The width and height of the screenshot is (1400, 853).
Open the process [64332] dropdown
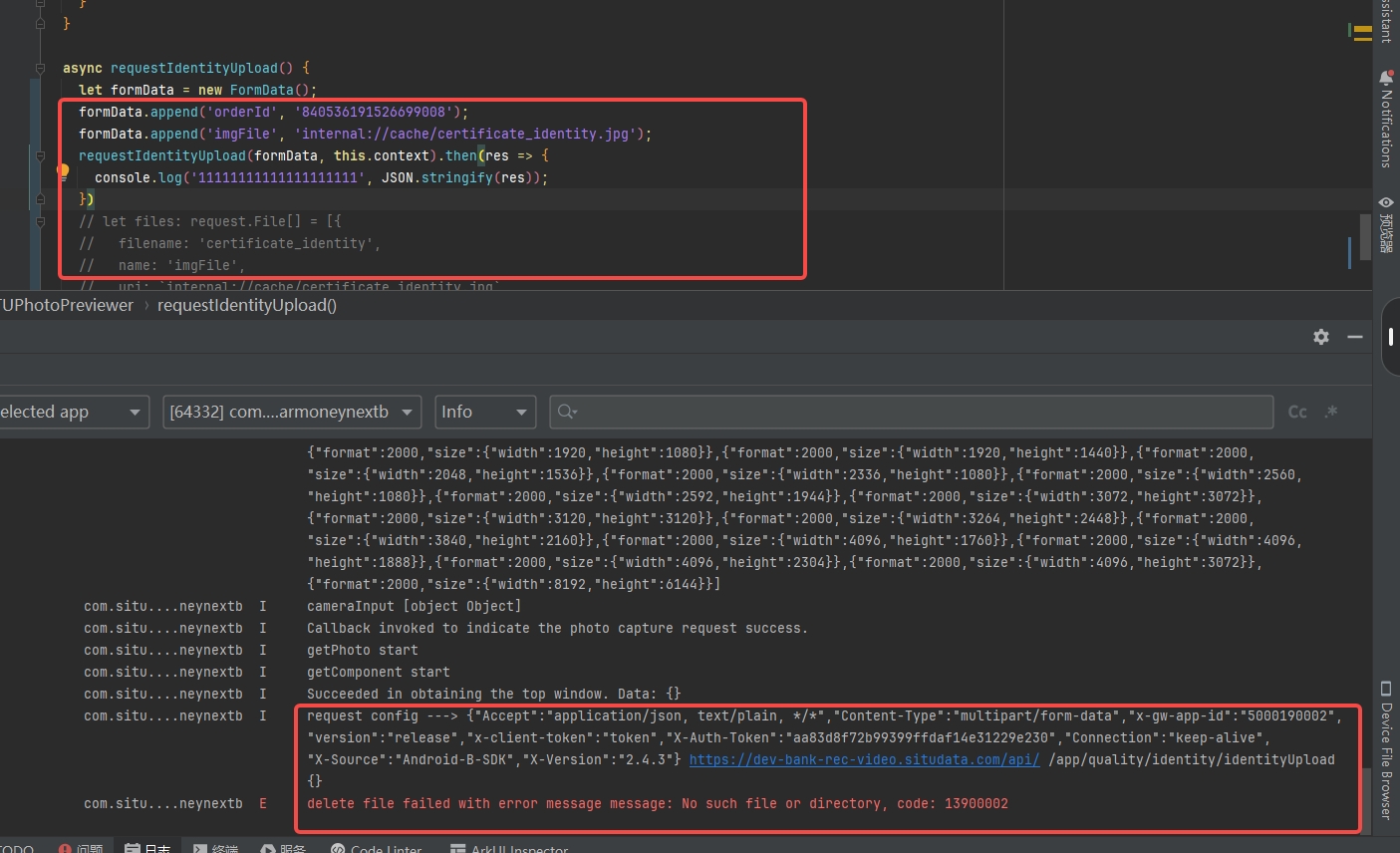[292, 412]
